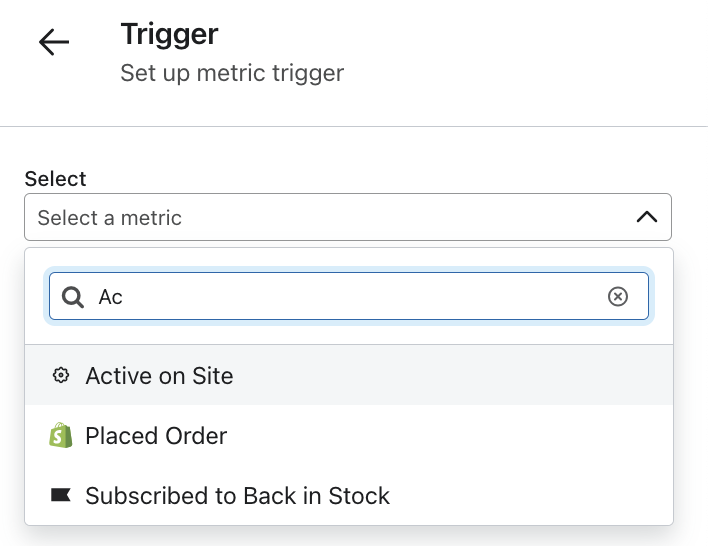Clear the search text with the X icon
This screenshot has height=546, width=708.
point(618,297)
